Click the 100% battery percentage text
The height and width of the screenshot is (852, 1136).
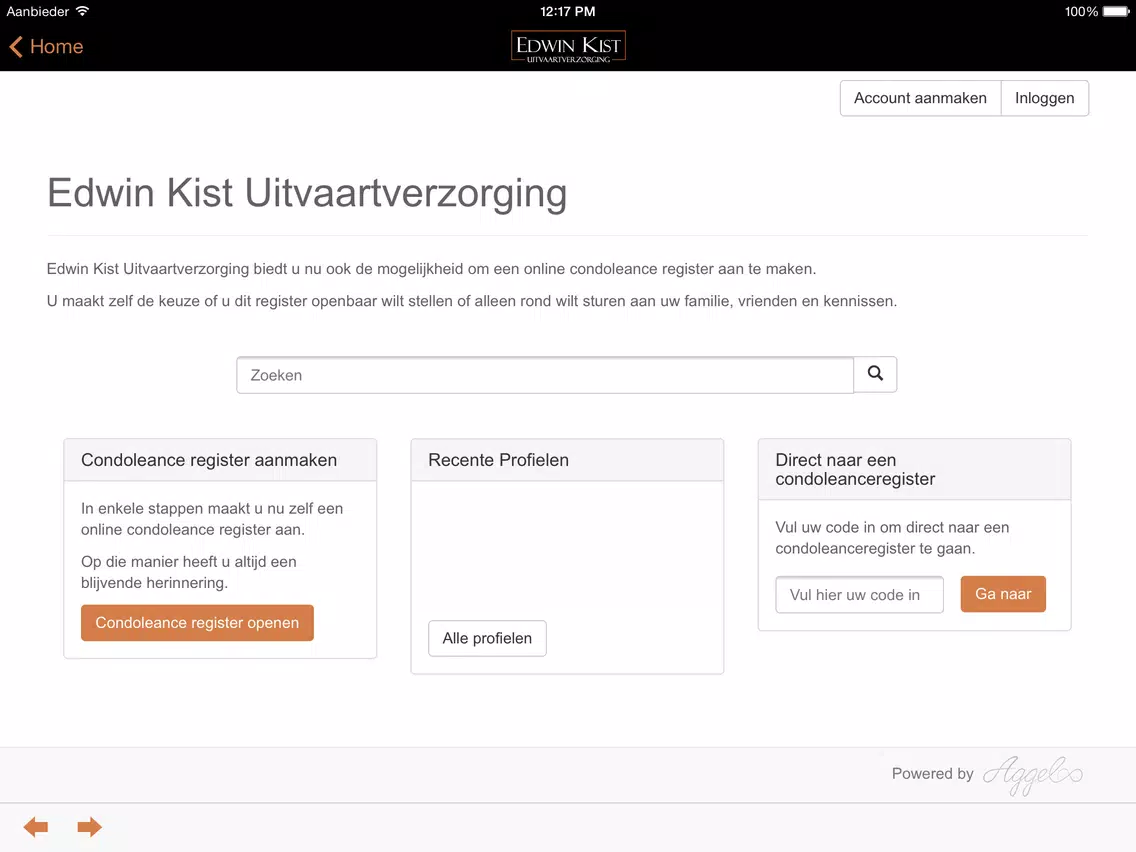[x=1081, y=12]
